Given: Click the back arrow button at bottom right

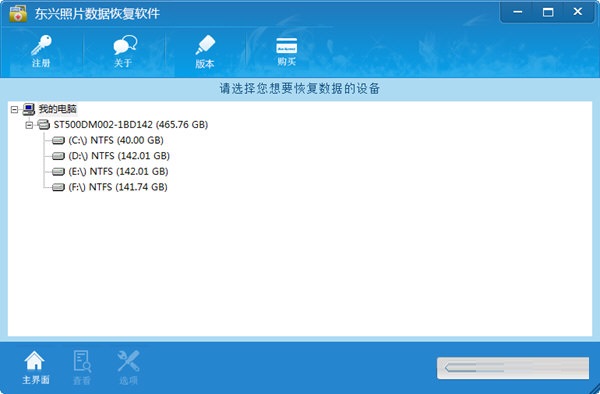Looking at the screenshot, I should [513, 368].
